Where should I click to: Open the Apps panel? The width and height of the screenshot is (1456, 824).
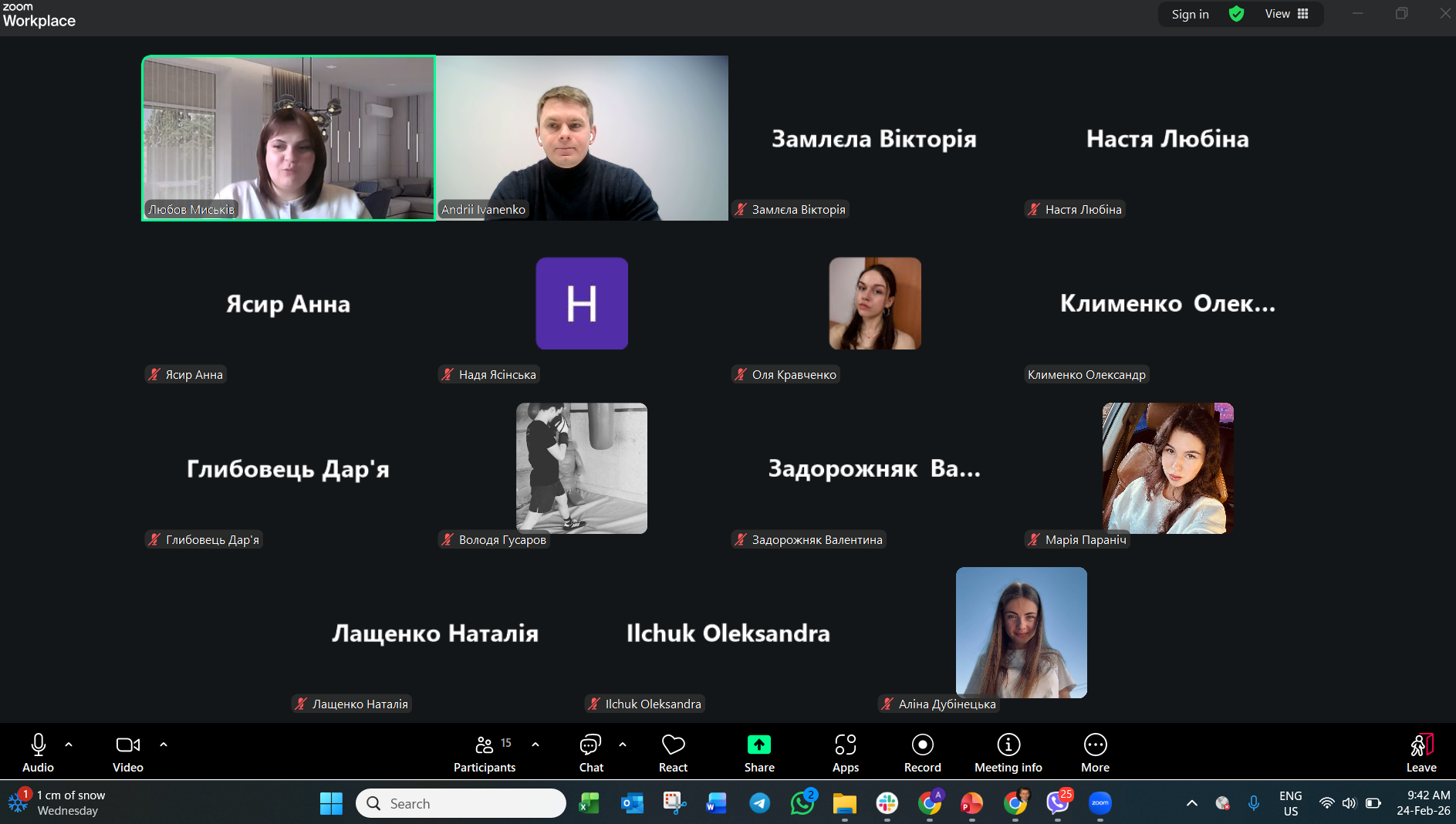coord(846,752)
